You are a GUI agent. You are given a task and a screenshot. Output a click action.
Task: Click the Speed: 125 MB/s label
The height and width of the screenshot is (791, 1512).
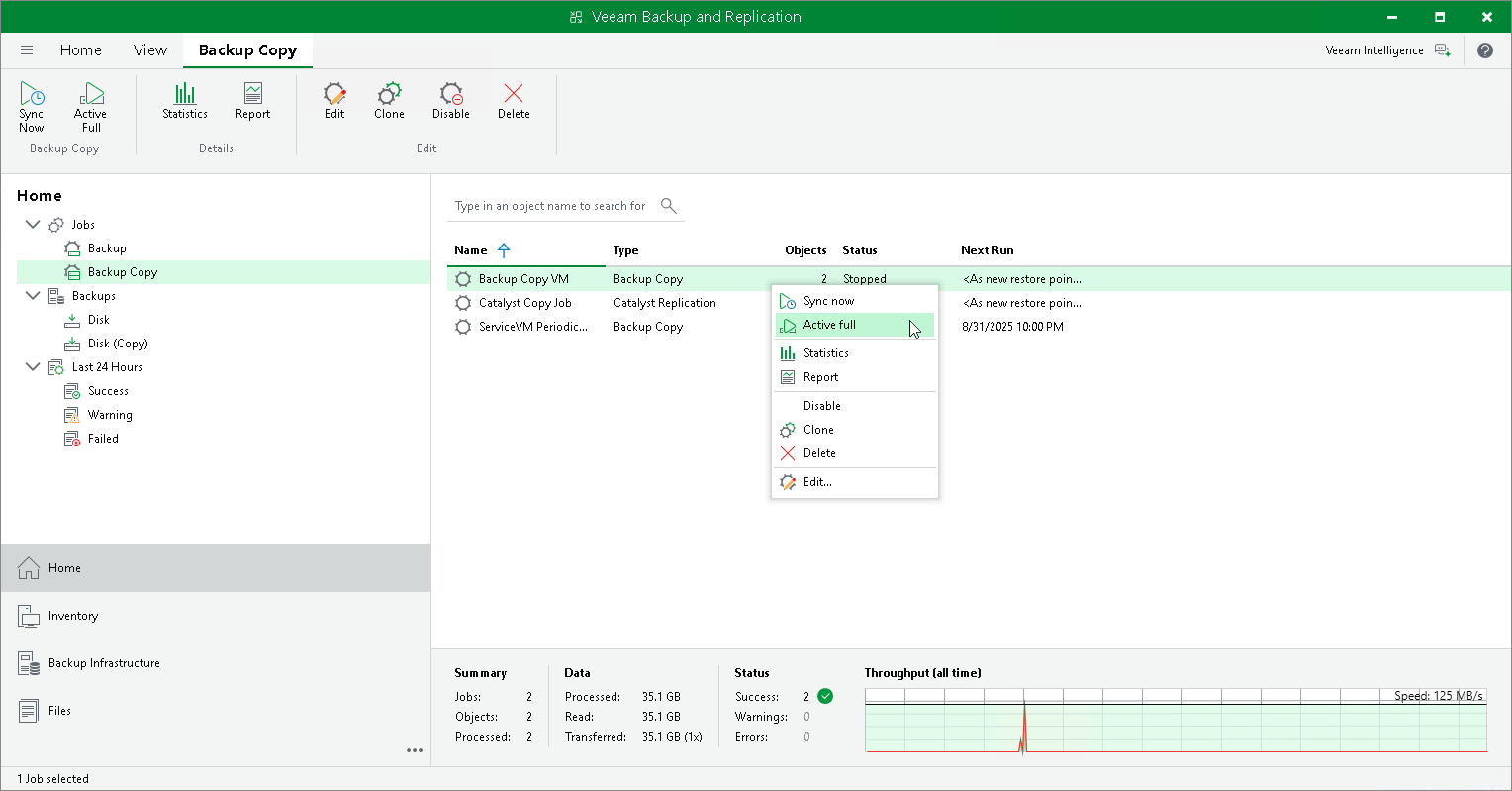click(x=1439, y=696)
